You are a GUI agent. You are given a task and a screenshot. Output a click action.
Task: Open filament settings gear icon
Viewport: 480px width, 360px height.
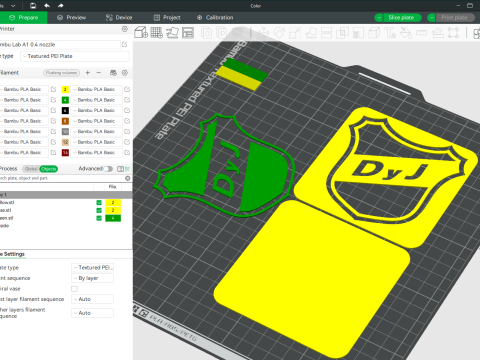click(125, 73)
